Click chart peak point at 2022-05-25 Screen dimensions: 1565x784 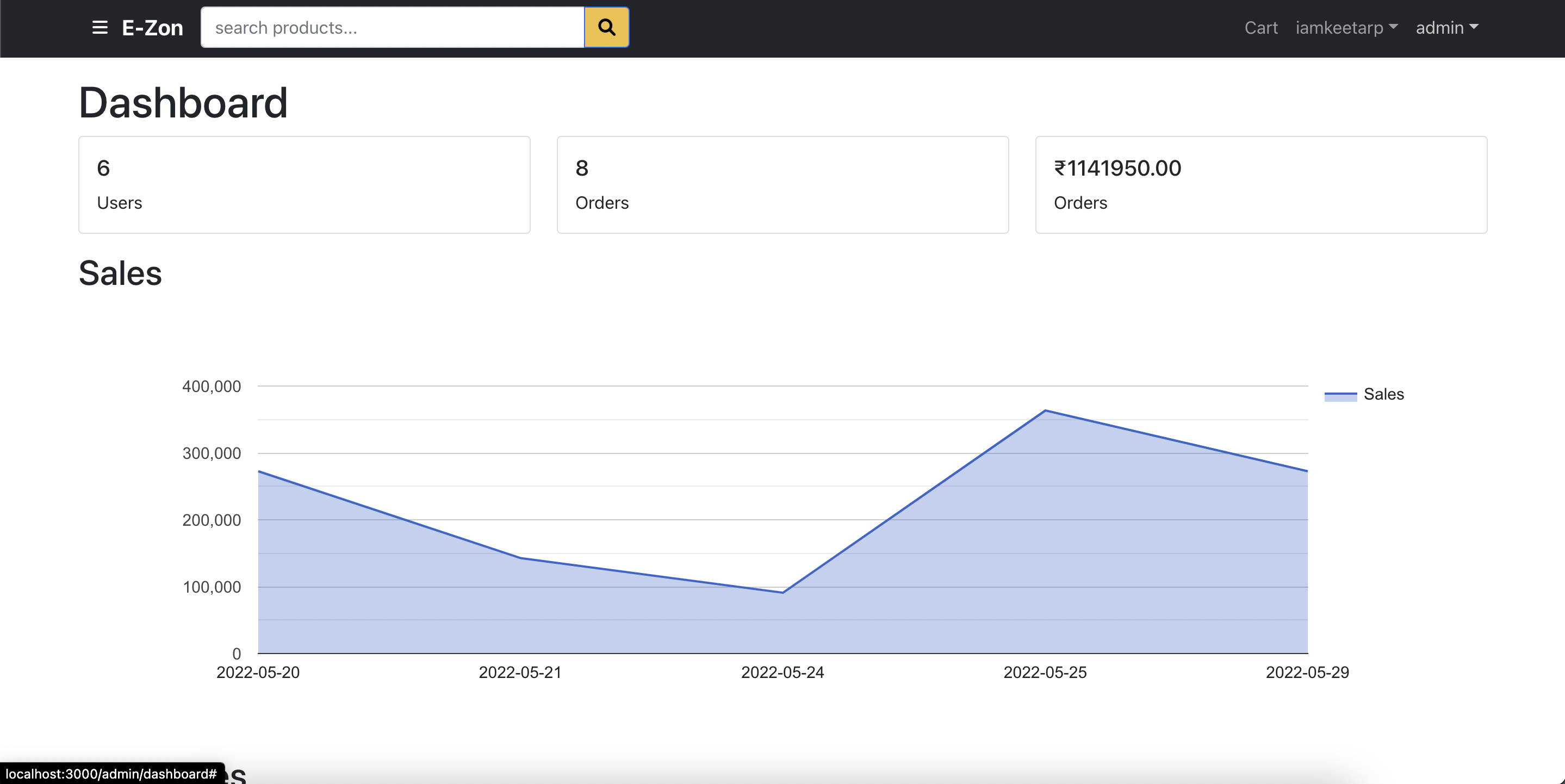[x=1045, y=410]
